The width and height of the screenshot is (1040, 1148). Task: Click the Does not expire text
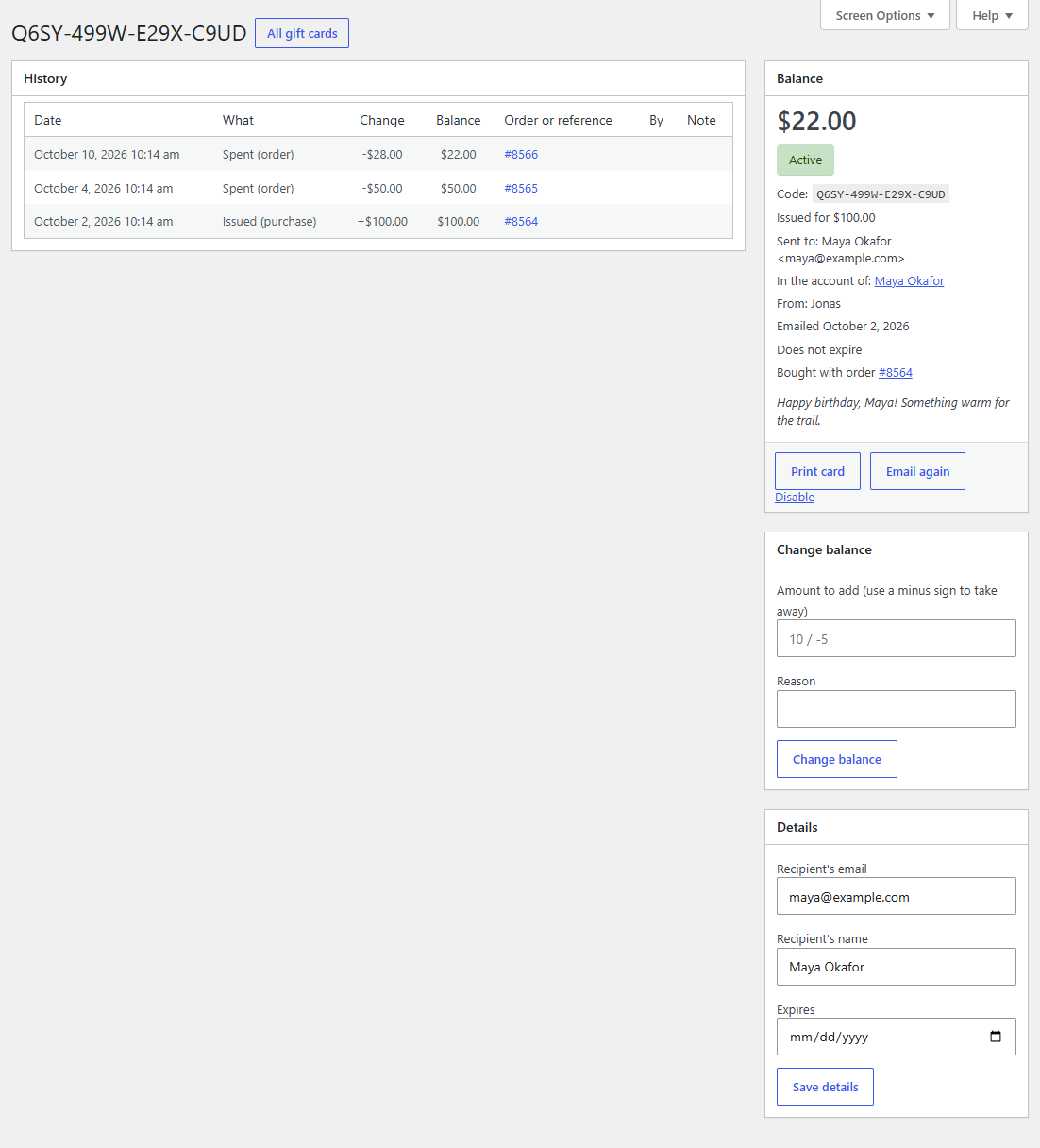(x=819, y=350)
